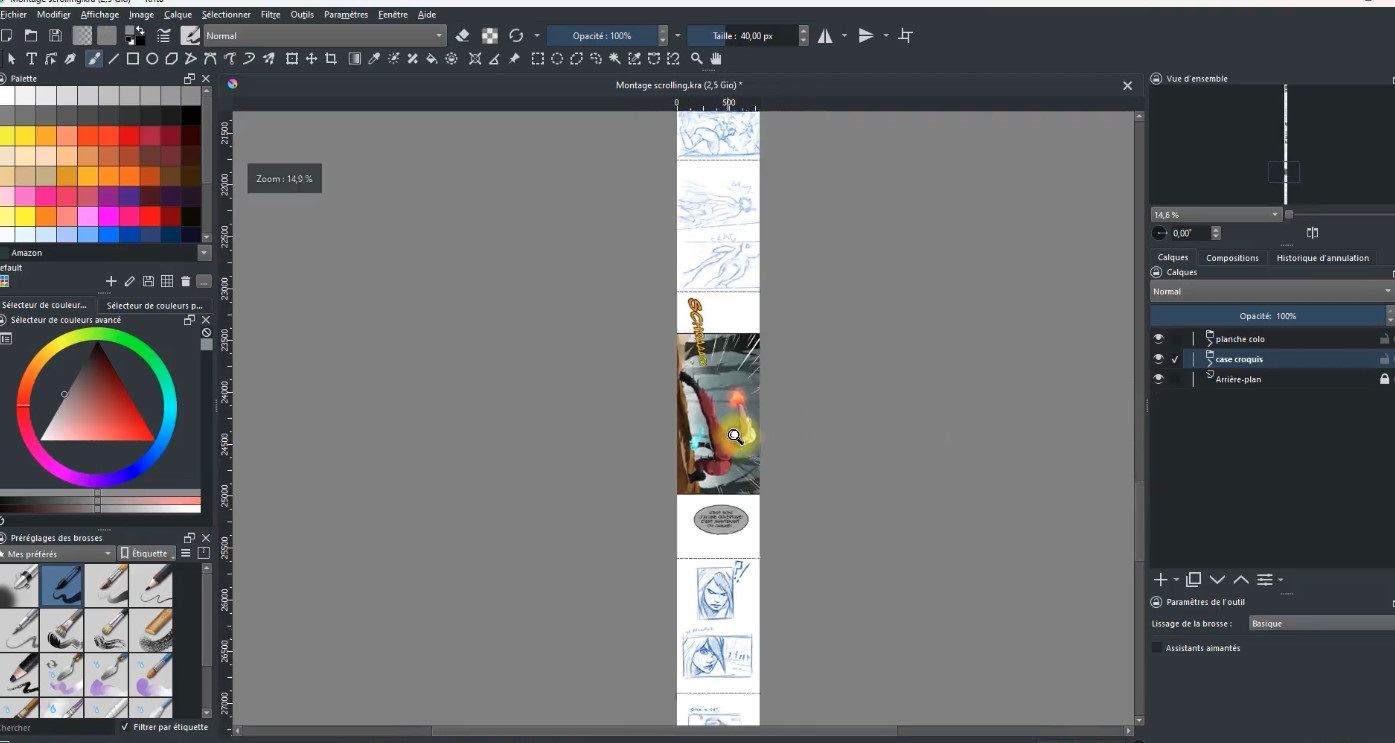Switch to Sélecteur de couleurs p... tab

pos(154,305)
